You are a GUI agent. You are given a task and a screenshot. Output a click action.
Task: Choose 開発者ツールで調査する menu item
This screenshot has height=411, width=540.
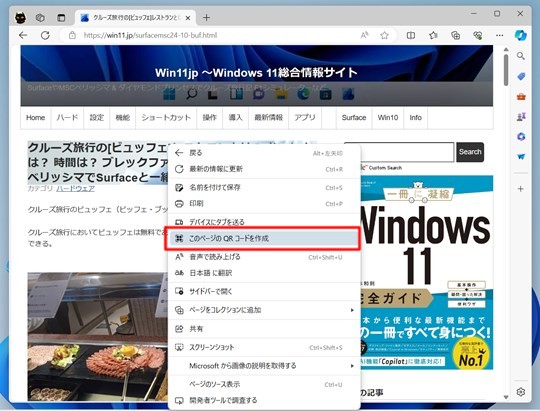click(x=264, y=401)
